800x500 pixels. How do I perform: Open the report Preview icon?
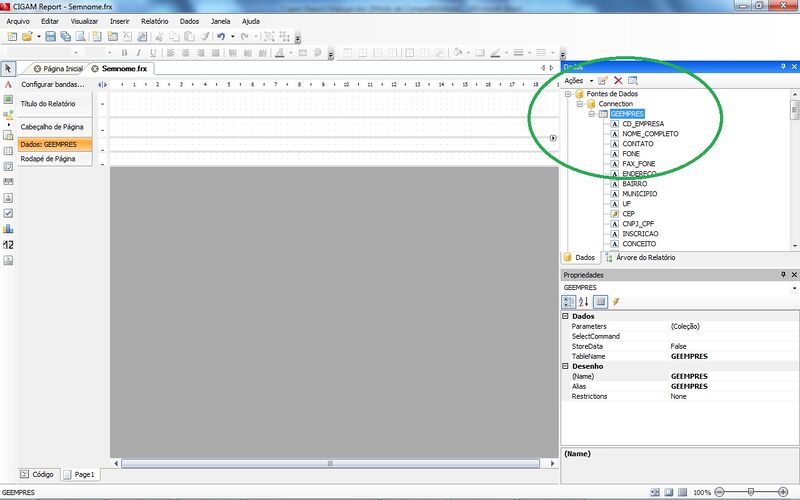click(80, 37)
